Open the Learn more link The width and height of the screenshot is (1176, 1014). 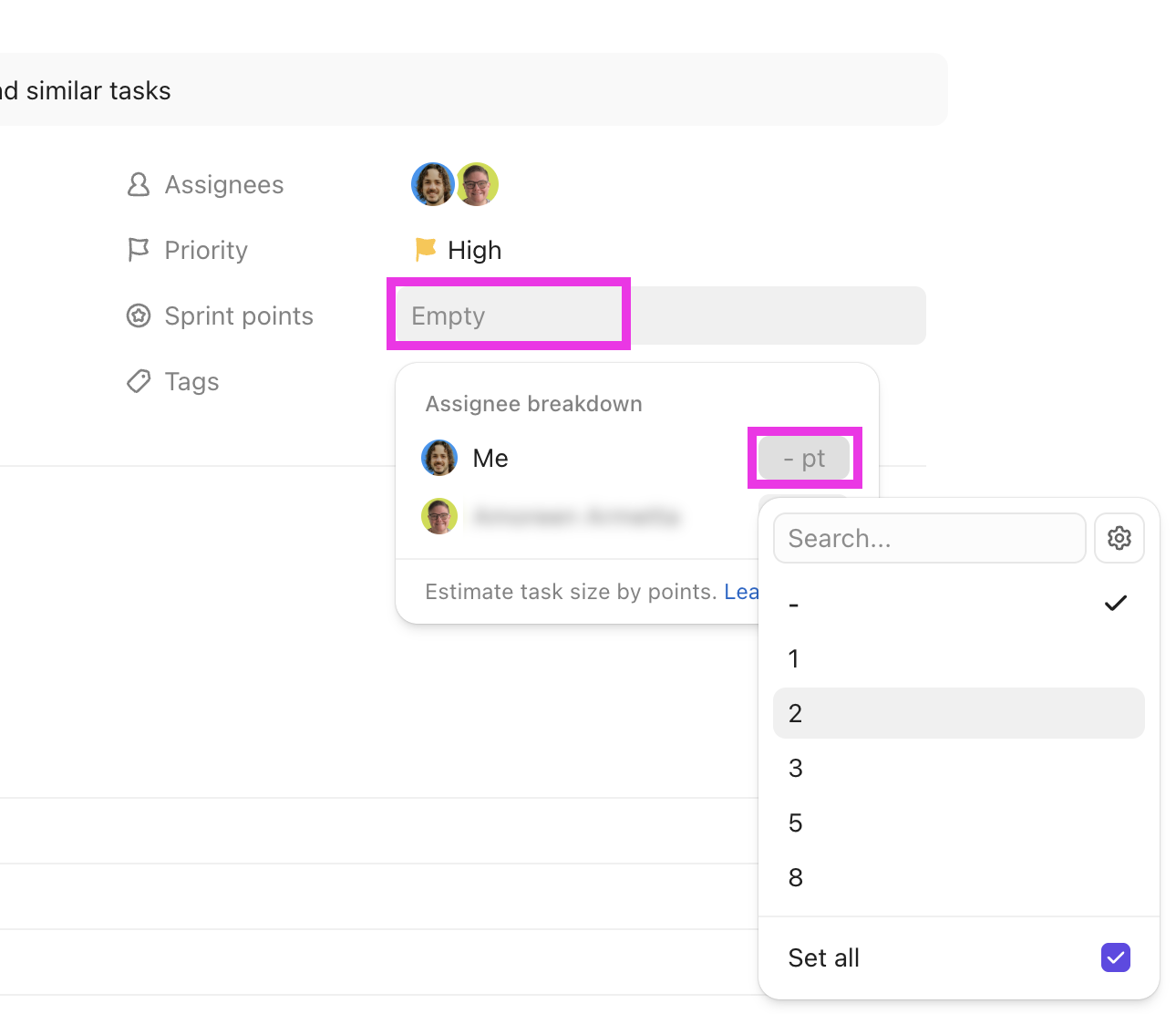pos(744,591)
